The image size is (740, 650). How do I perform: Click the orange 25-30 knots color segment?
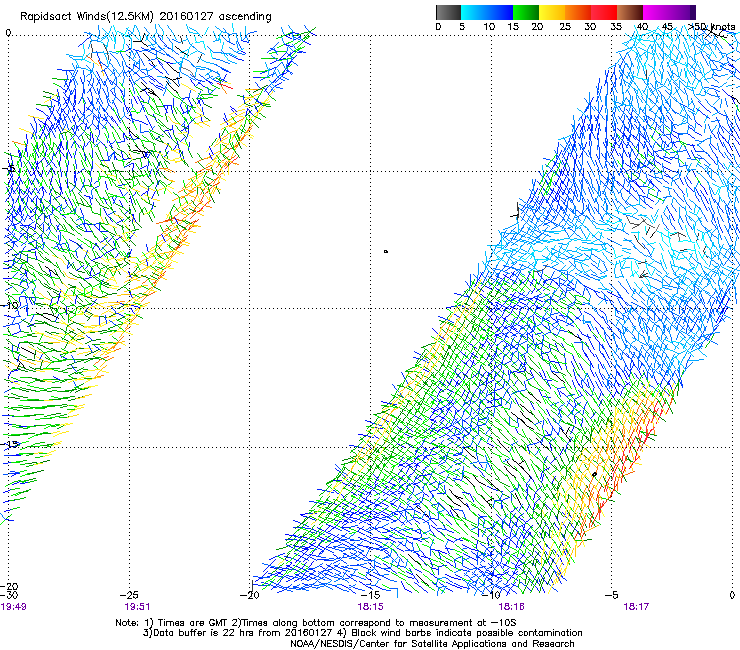tap(578, 12)
